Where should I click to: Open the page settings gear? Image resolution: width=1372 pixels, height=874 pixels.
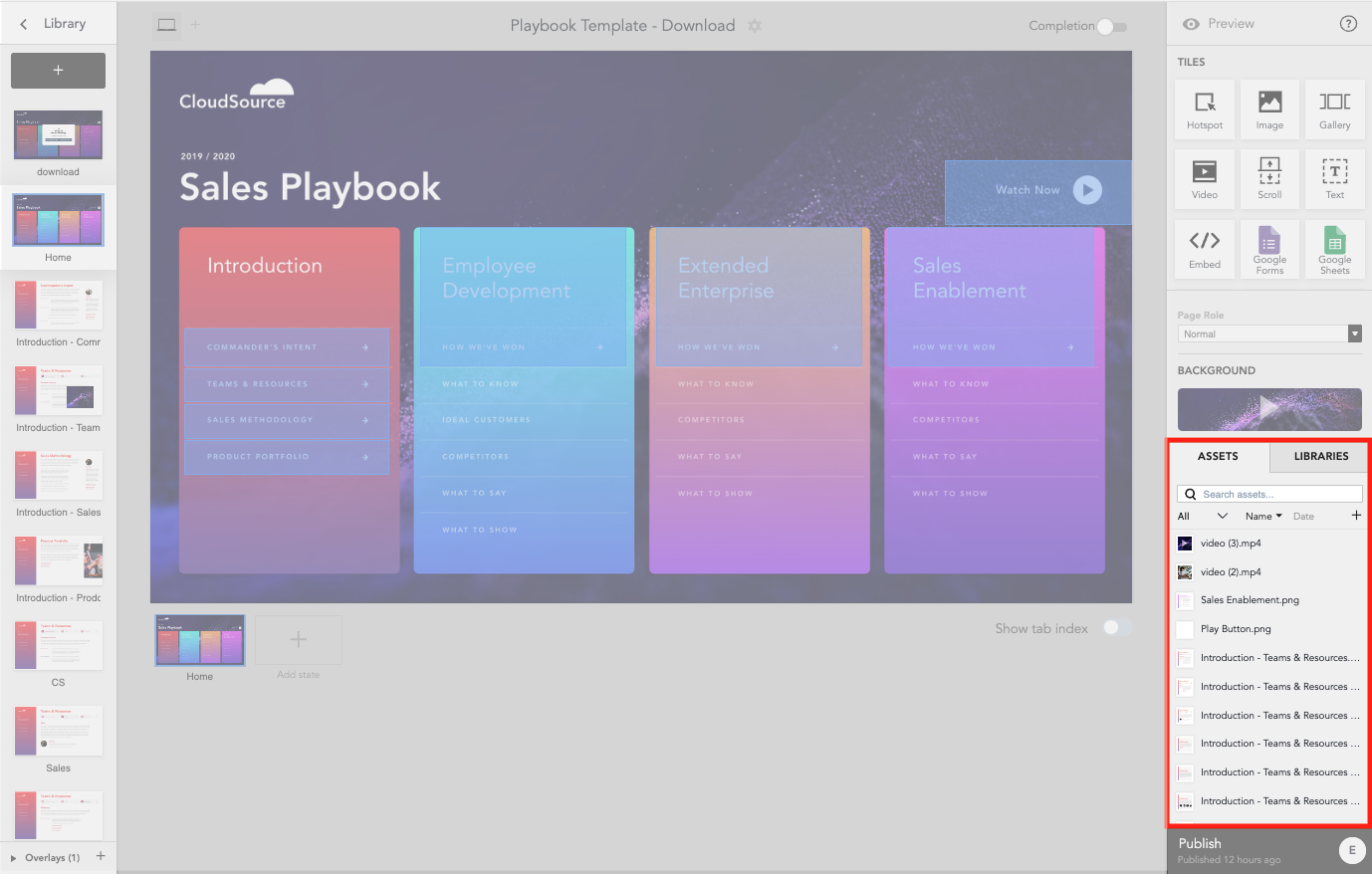(755, 26)
